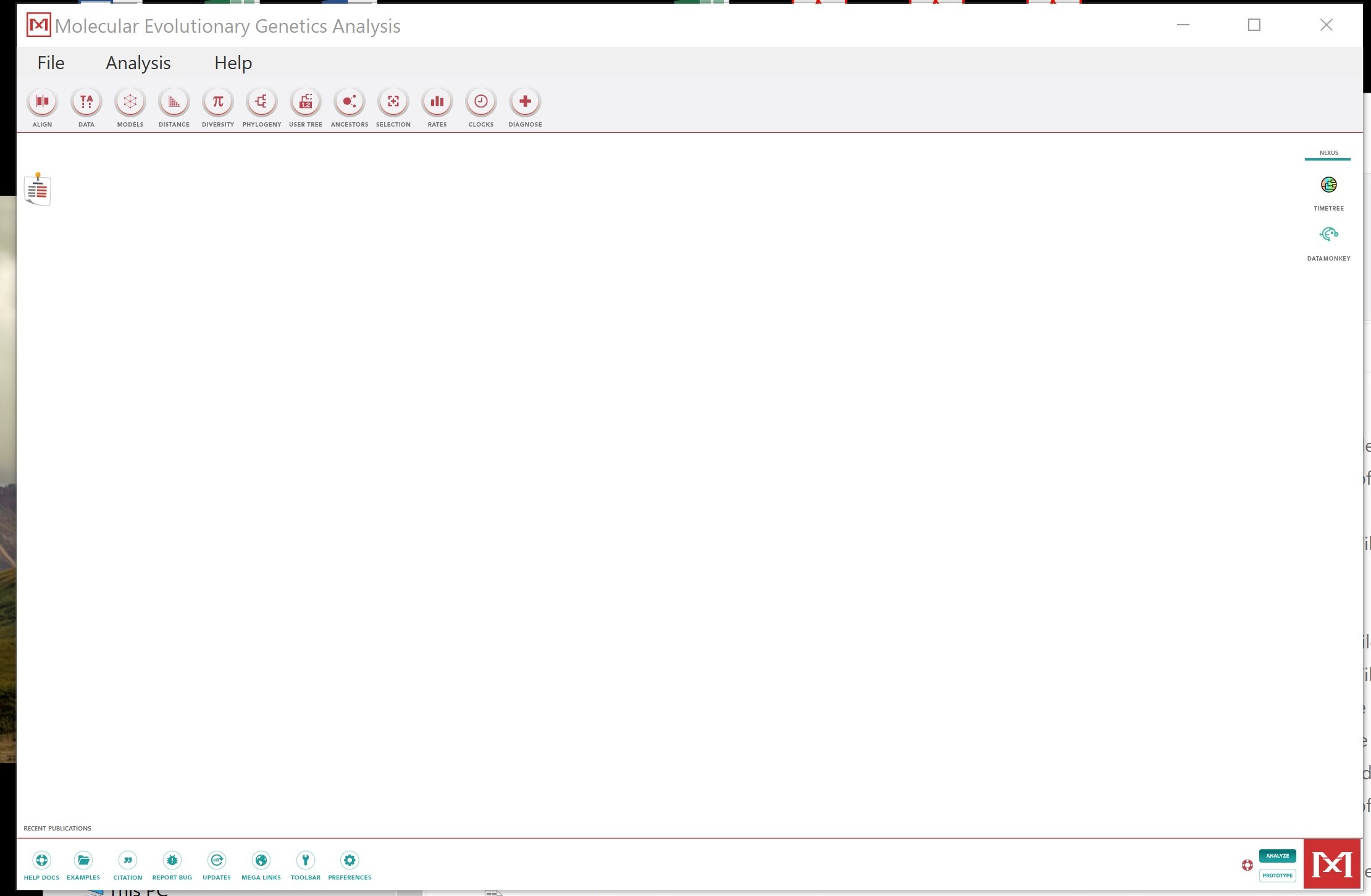
Task: Click the NEXUS label on right panel
Action: pyautogui.click(x=1329, y=153)
